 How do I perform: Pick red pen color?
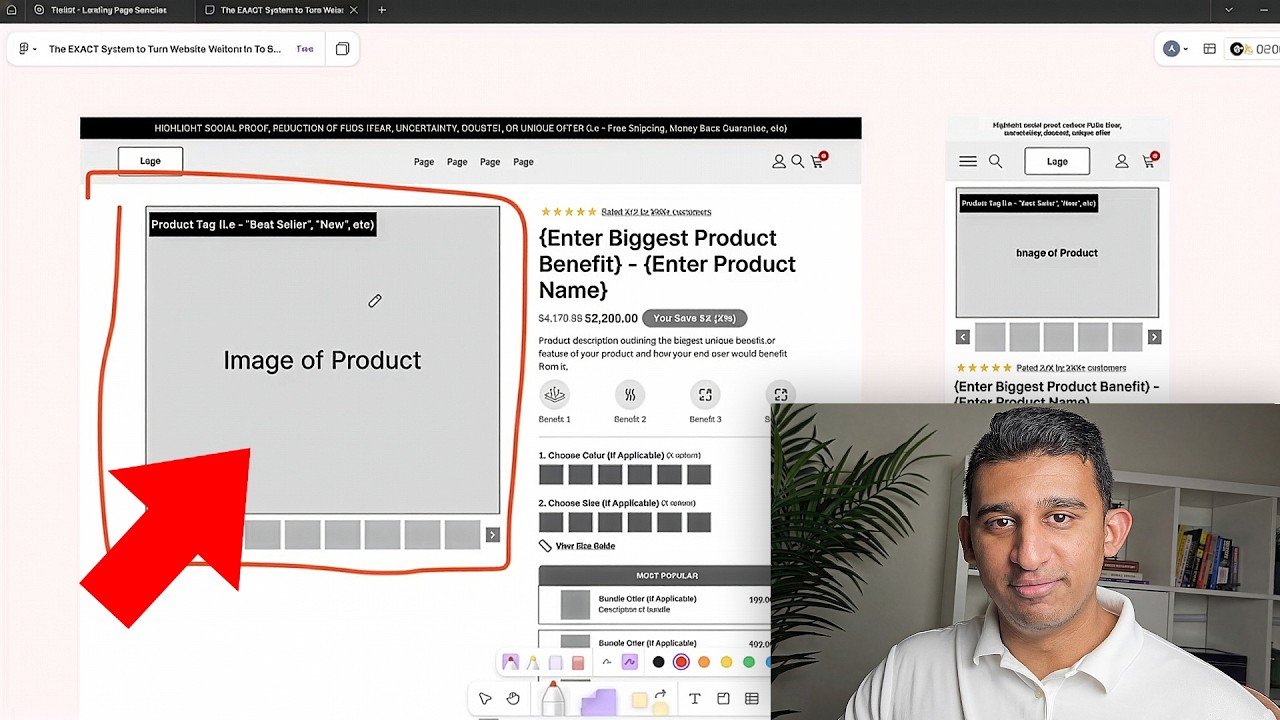tap(681, 662)
